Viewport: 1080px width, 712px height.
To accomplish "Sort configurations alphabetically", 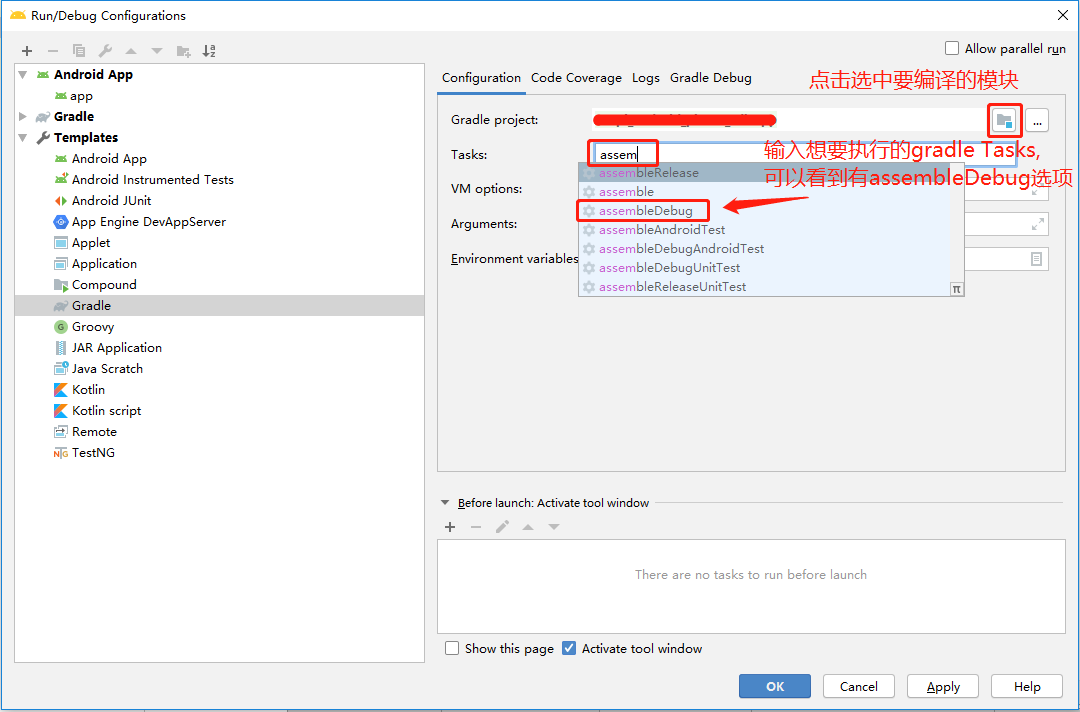I will click(x=208, y=50).
